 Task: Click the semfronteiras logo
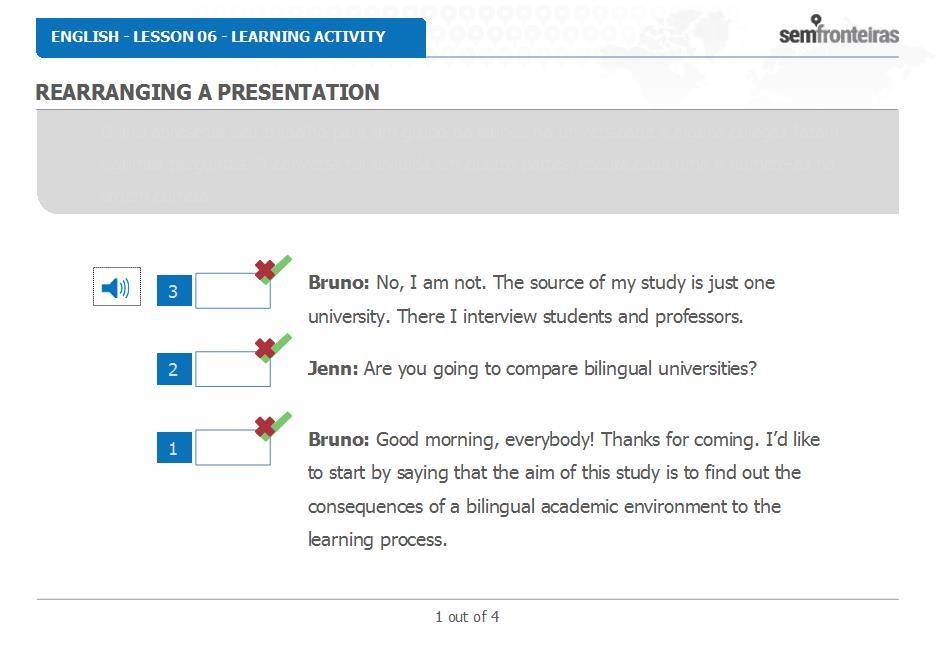click(x=839, y=30)
